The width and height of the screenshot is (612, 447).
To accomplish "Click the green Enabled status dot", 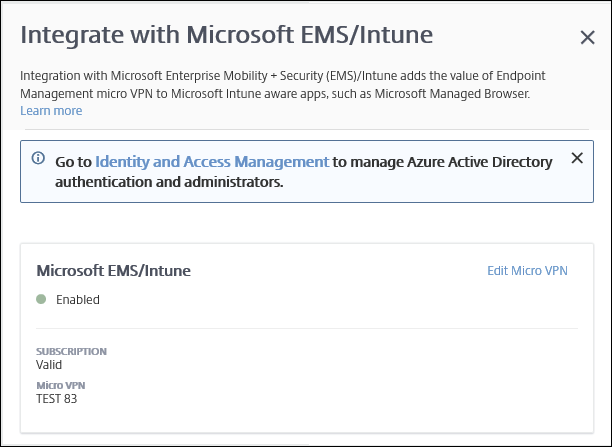I will [41, 299].
